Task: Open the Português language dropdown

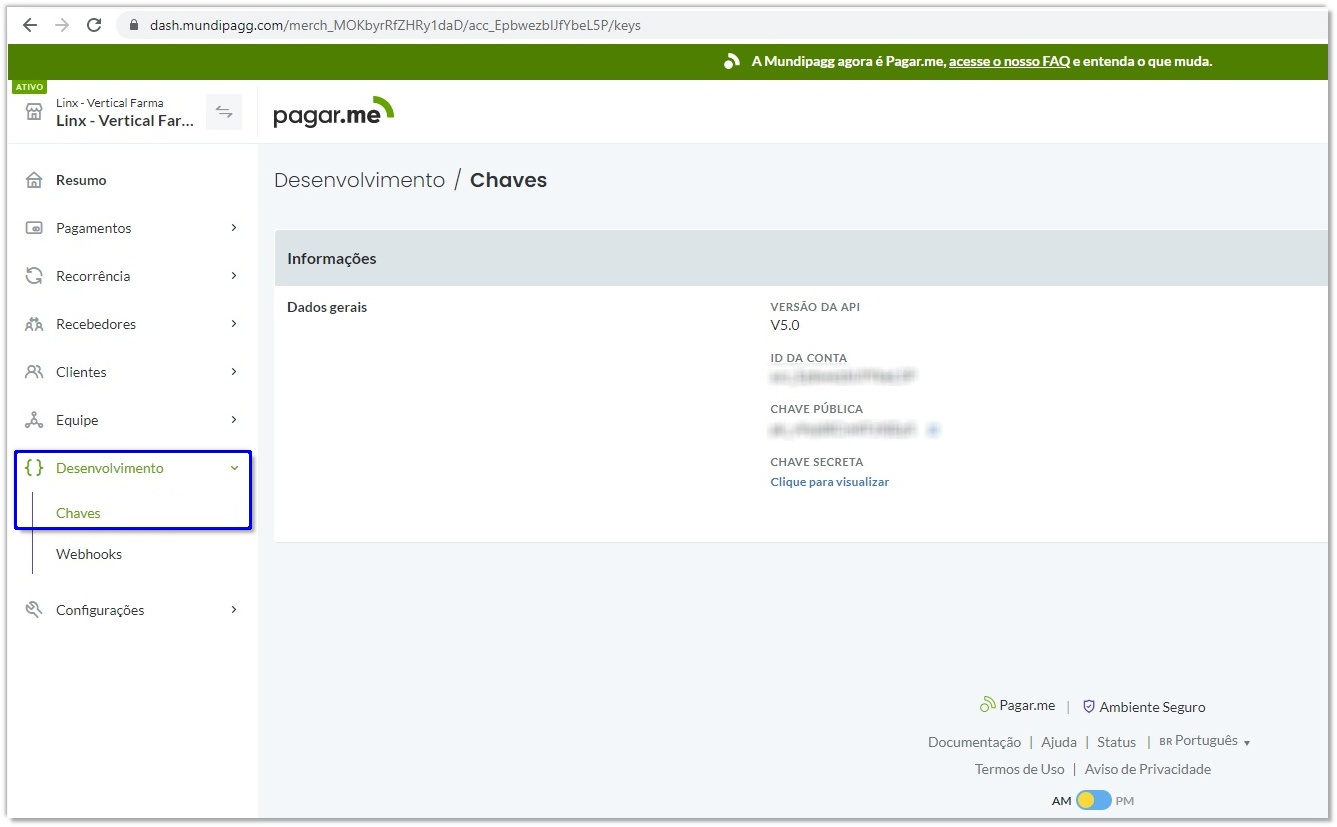Action: [x=1205, y=741]
